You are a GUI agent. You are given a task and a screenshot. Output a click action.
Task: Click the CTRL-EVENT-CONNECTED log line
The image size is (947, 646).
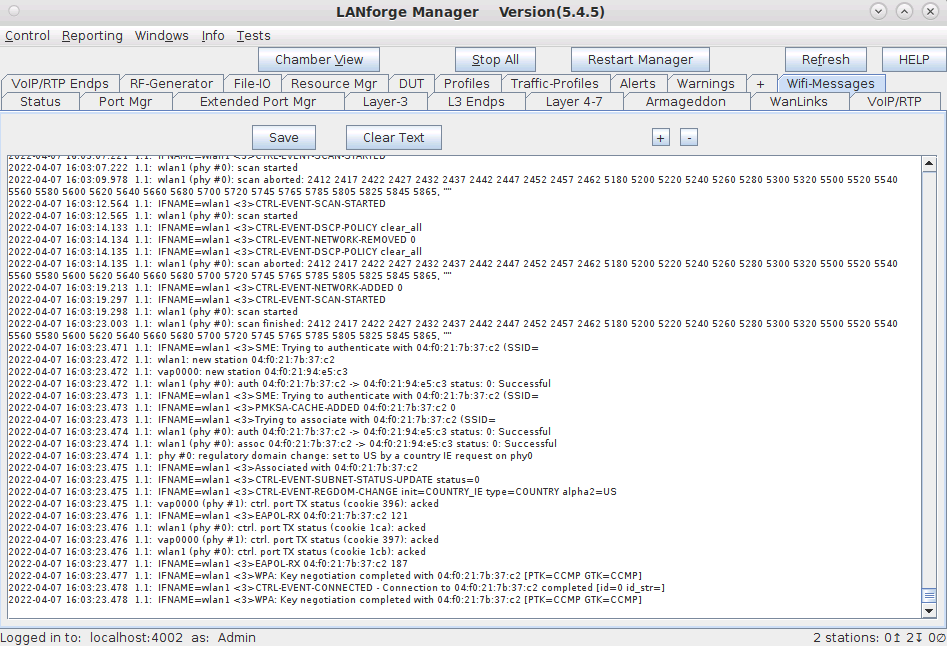tap(336, 588)
